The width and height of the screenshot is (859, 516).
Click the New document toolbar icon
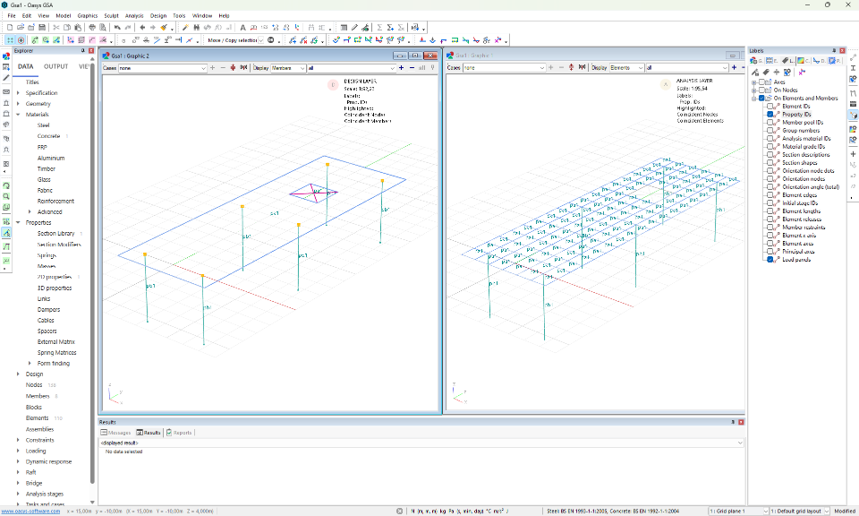[x=10, y=28]
